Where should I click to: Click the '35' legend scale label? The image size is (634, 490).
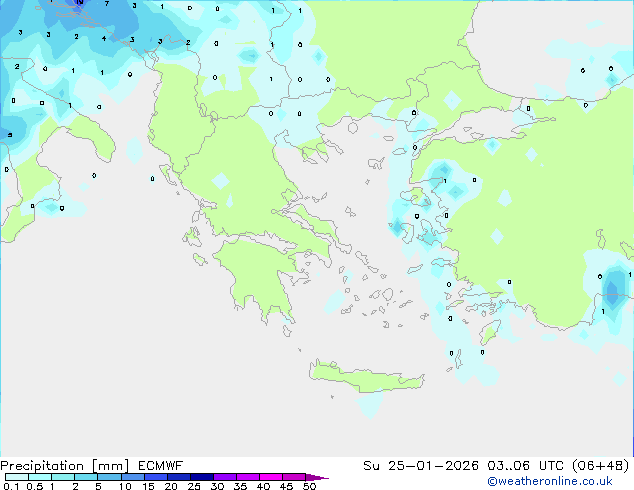pyautogui.click(x=240, y=486)
